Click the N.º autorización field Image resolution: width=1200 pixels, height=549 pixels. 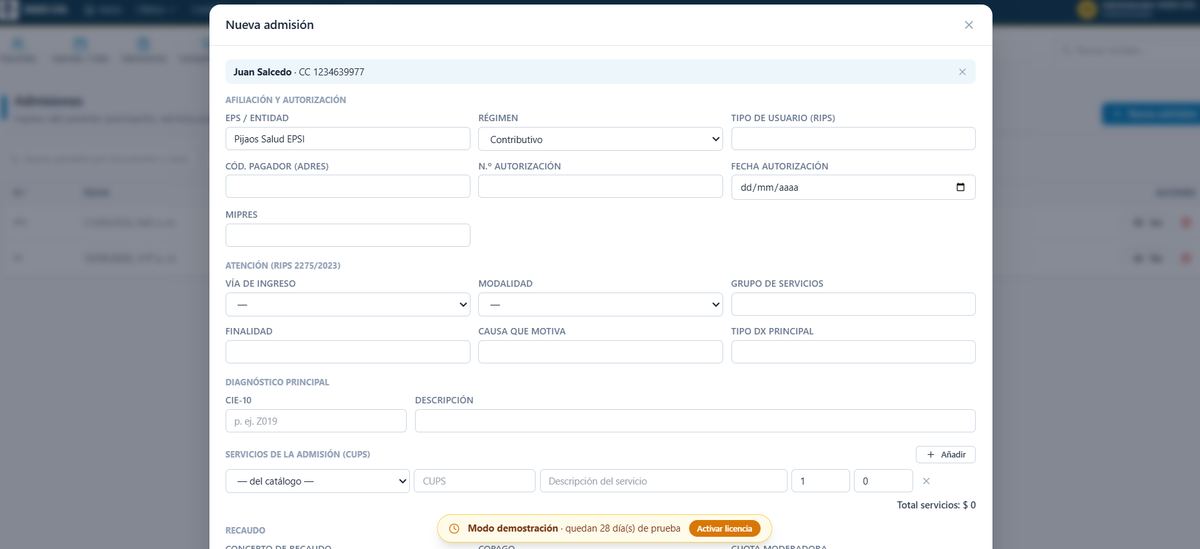point(600,187)
